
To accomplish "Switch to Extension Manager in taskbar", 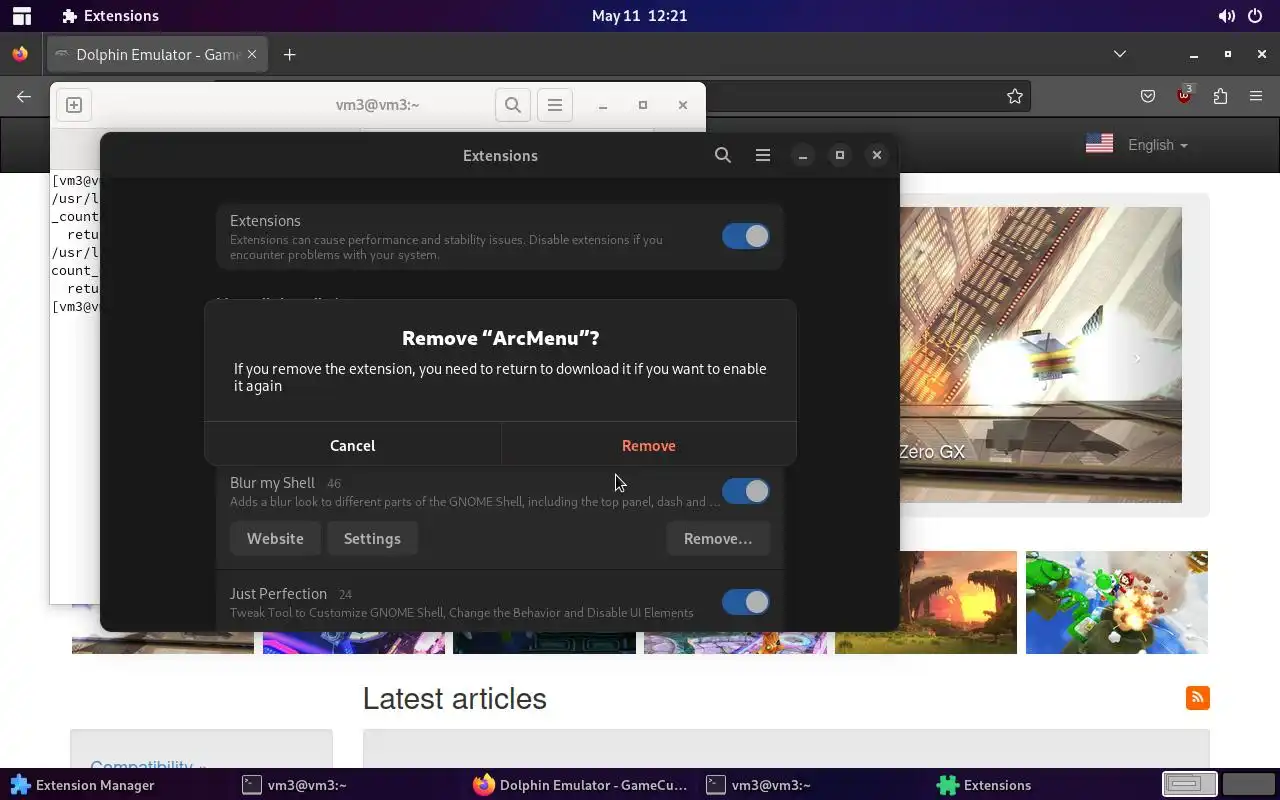I will [82, 785].
